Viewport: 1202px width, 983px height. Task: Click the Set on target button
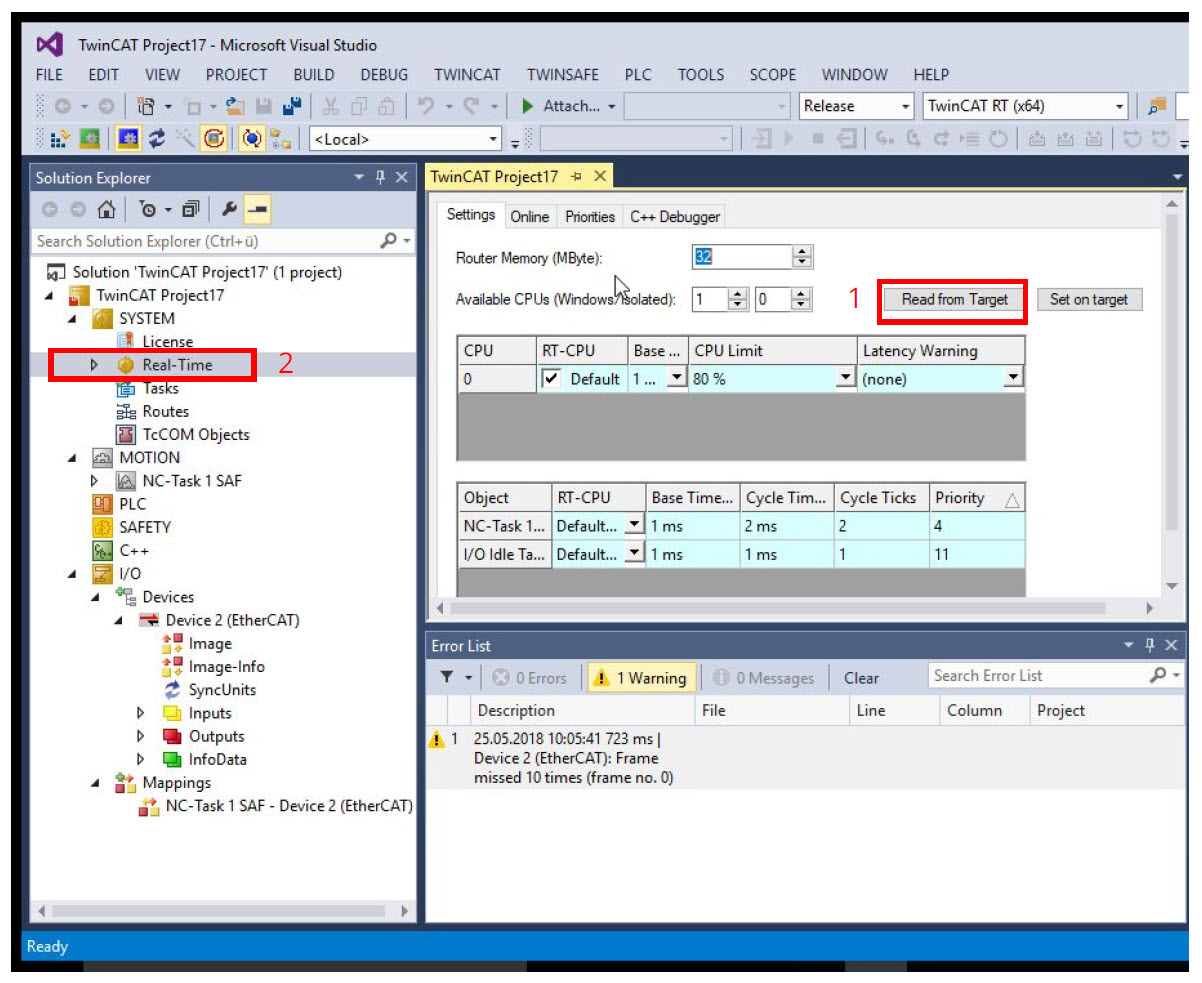[x=1088, y=299]
